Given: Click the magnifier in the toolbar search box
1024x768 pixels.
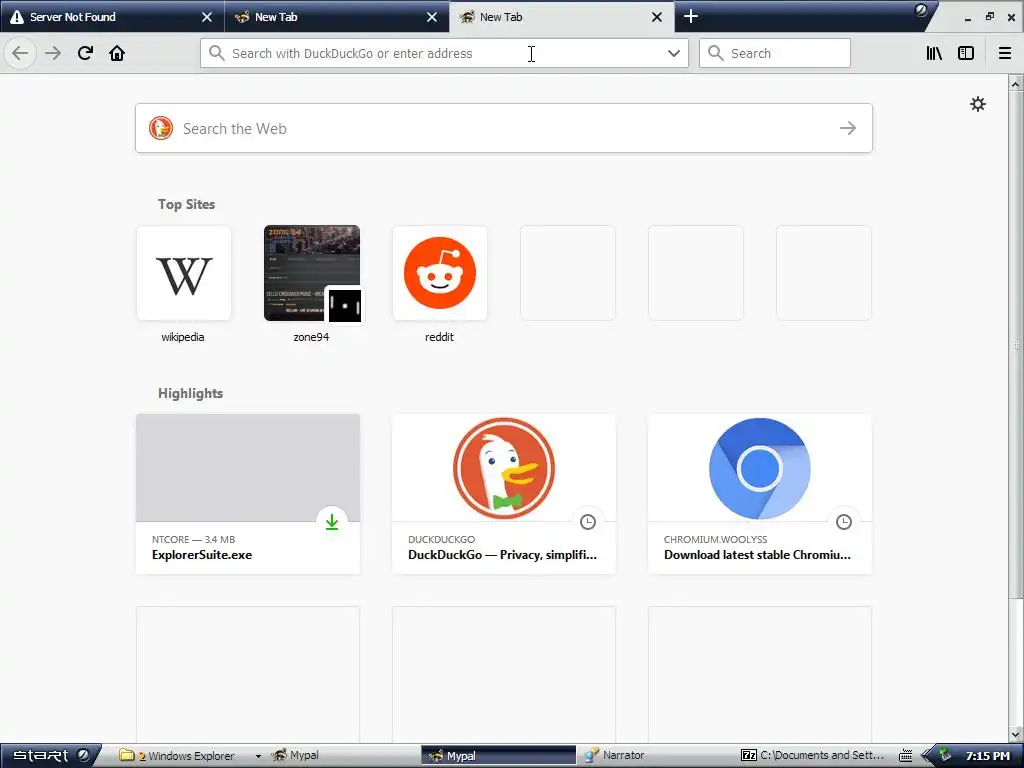Looking at the screenshot, I should [x=716, y=53].
